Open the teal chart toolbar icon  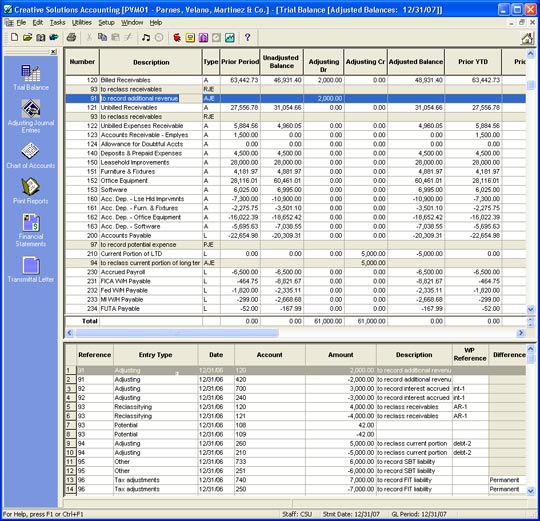click(230, 37)
